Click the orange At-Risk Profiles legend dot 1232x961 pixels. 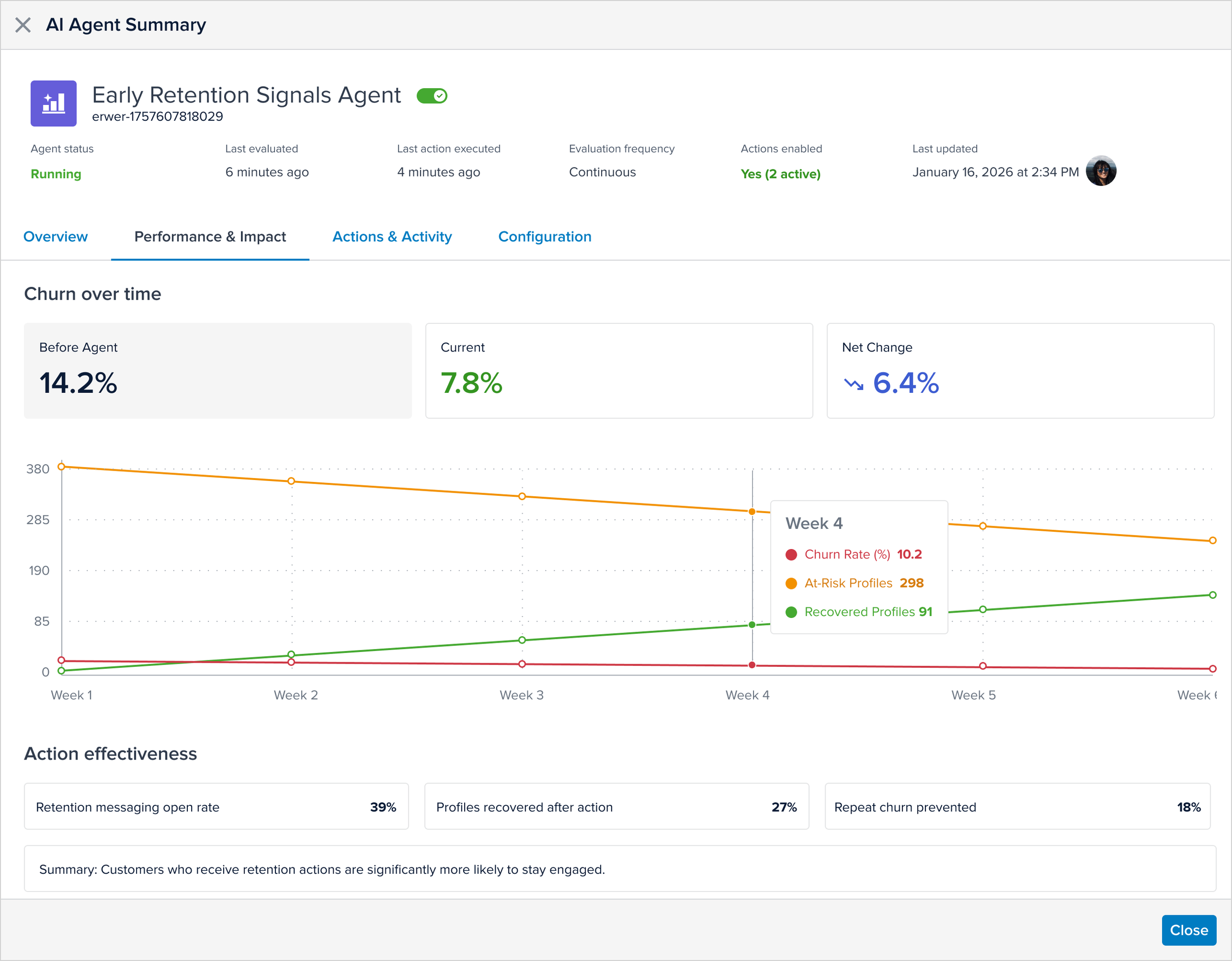tap(791, 583)
